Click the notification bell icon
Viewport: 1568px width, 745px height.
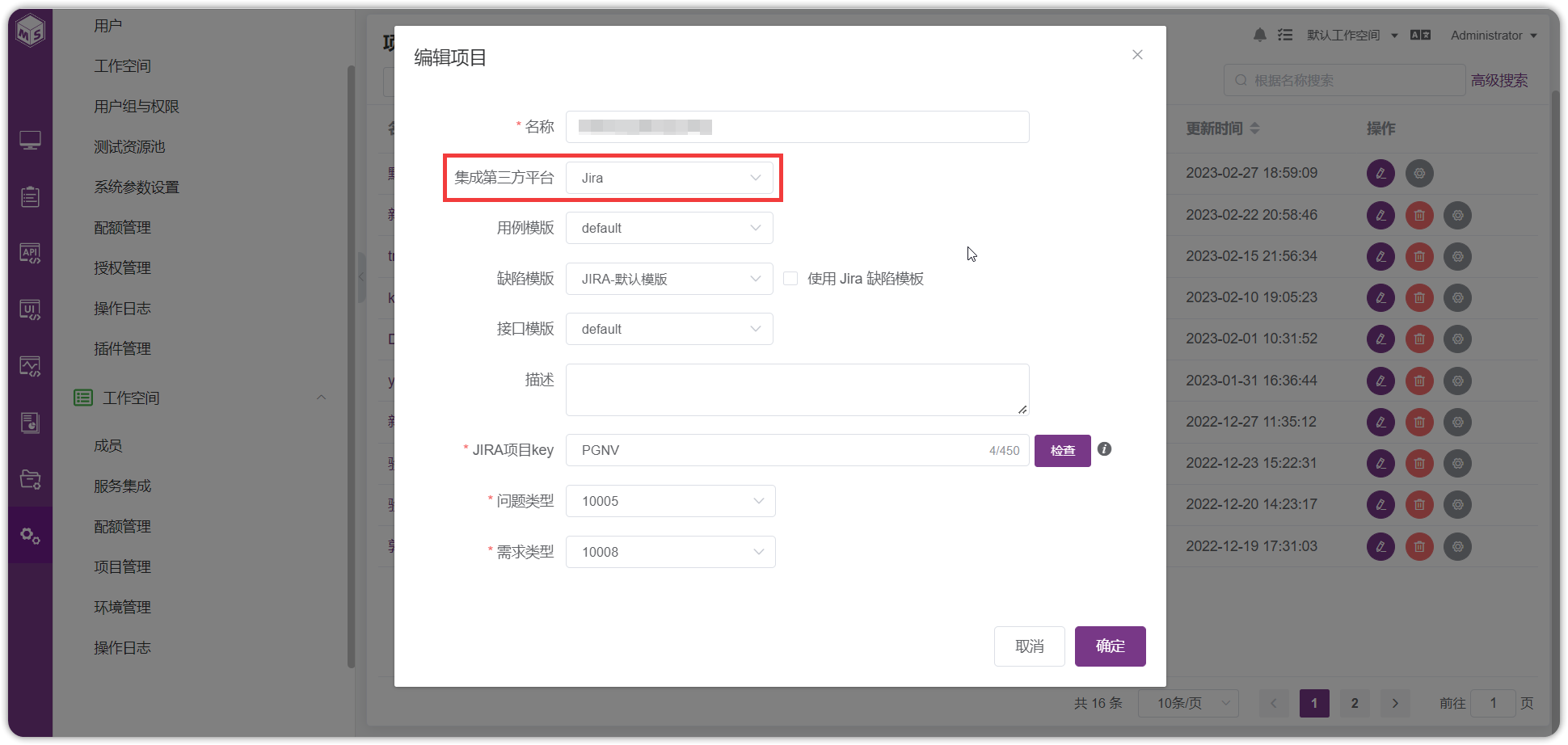click(x=1260, y=35)
